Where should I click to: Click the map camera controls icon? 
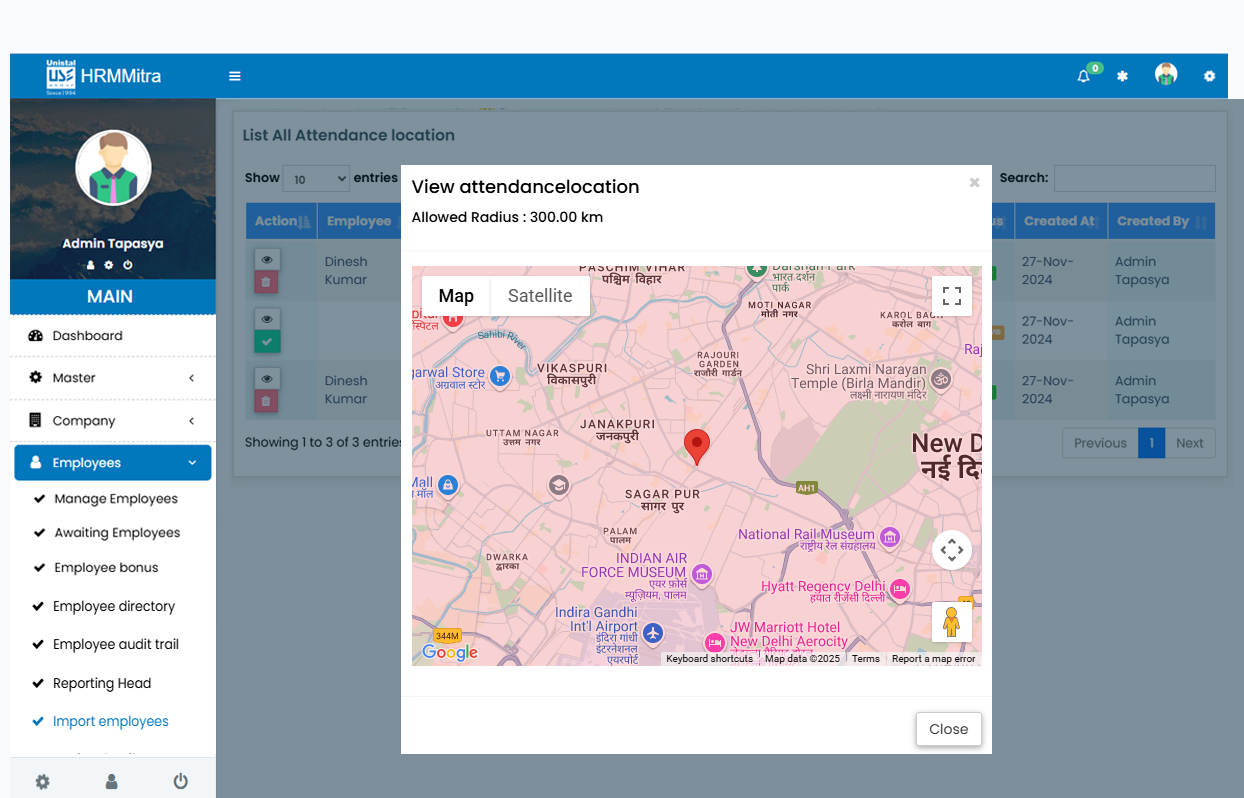[x=951, y=550]
